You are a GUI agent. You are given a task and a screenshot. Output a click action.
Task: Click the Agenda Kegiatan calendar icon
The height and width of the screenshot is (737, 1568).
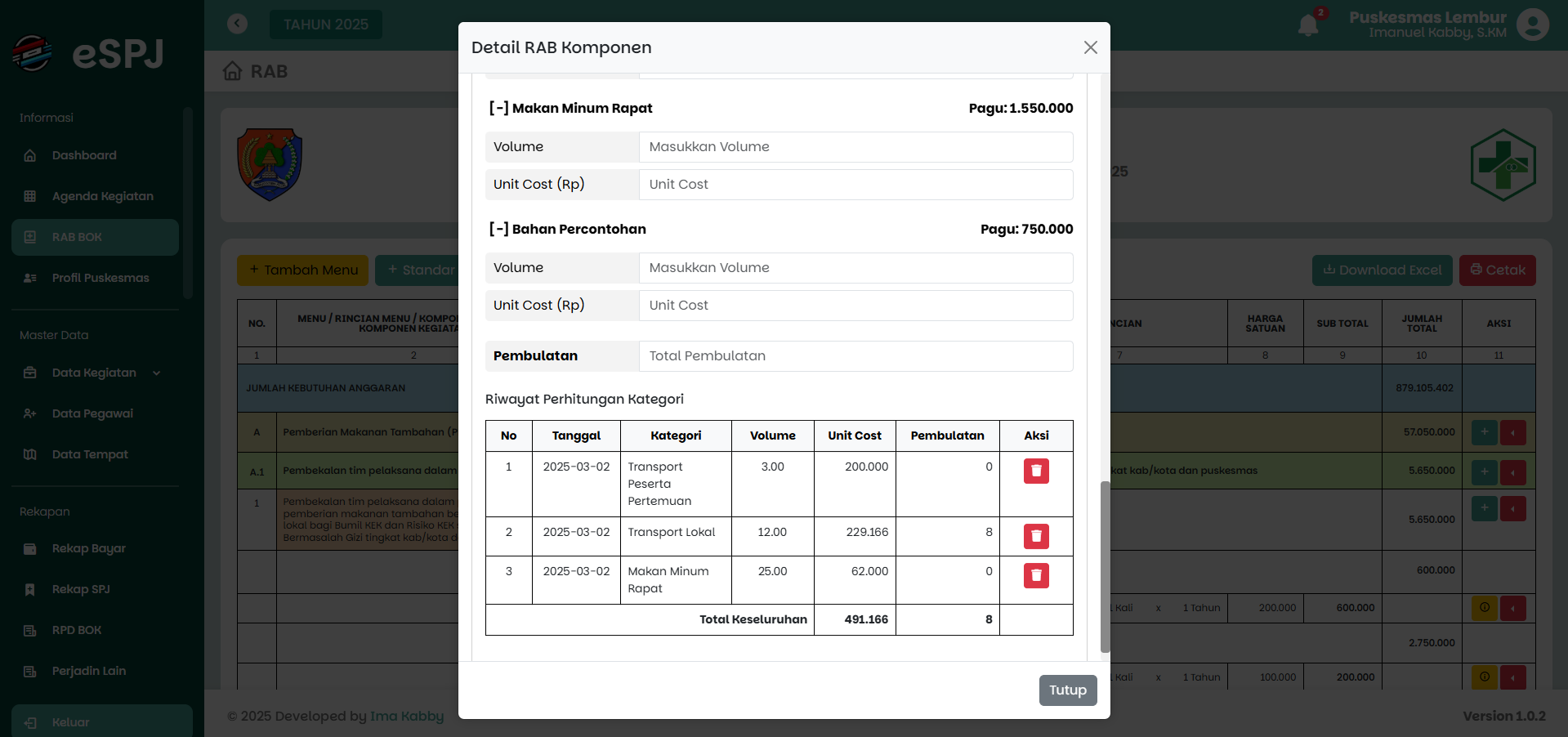30,196
